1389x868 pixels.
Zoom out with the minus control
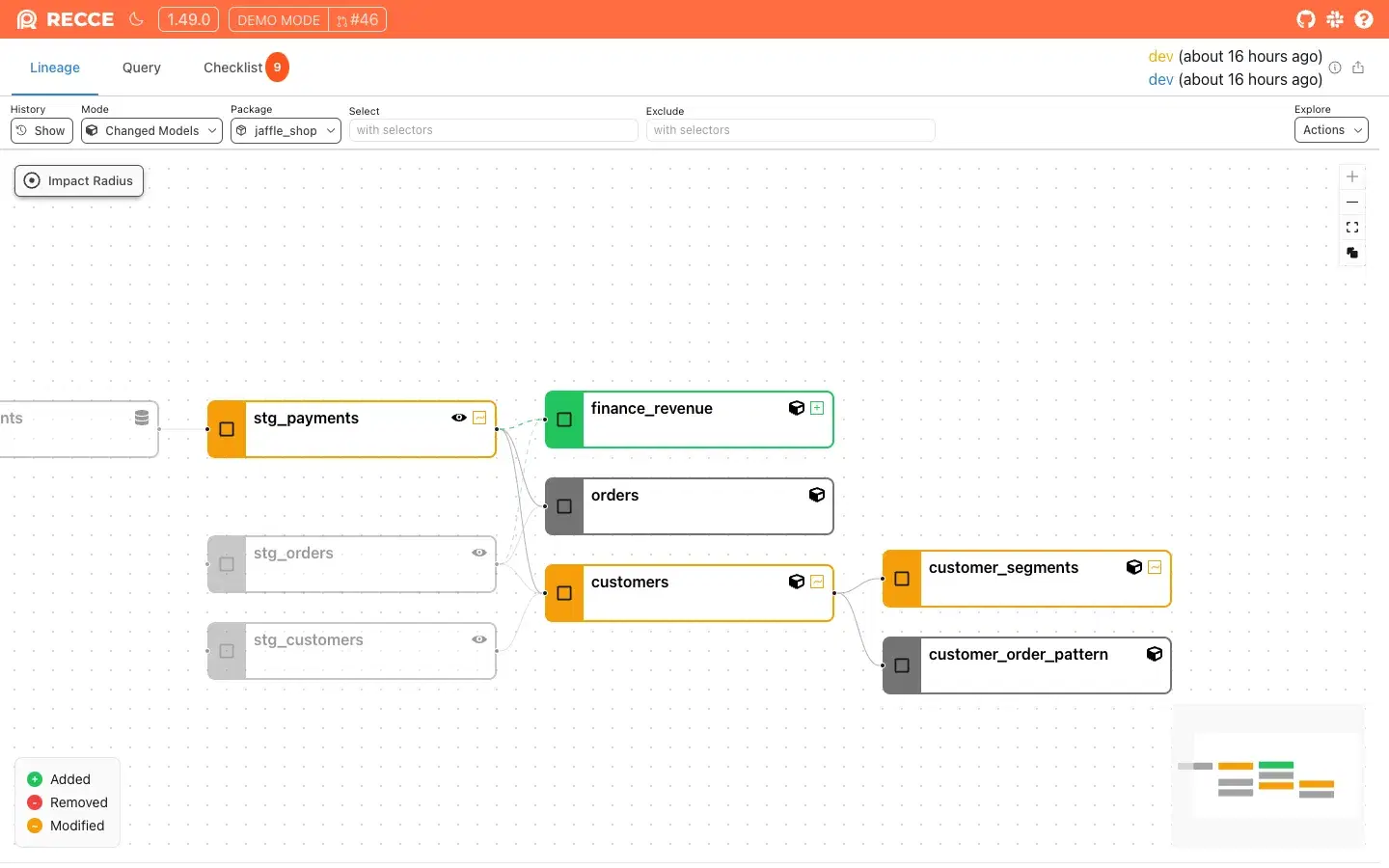click(1352, 203)
